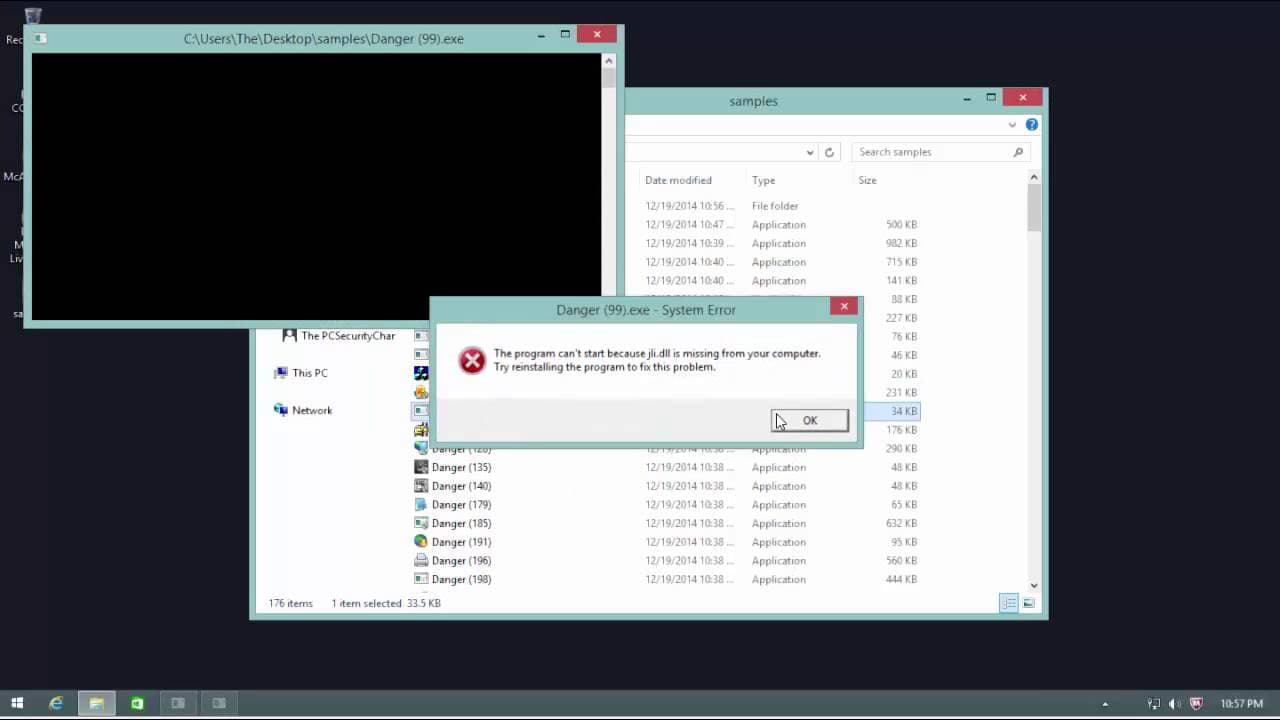1280x720 pixels.
Task: Click the Danger (179) file icon
Action: point(421,505)
